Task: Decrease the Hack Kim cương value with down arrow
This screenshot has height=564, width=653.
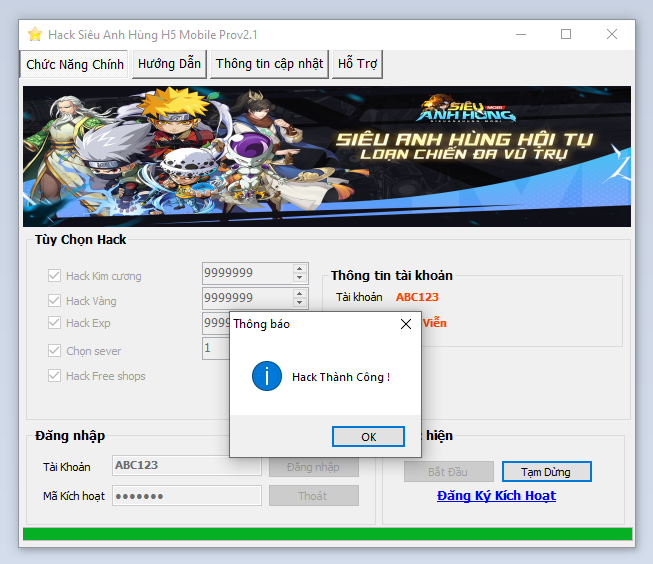Action: click(299, 277)
